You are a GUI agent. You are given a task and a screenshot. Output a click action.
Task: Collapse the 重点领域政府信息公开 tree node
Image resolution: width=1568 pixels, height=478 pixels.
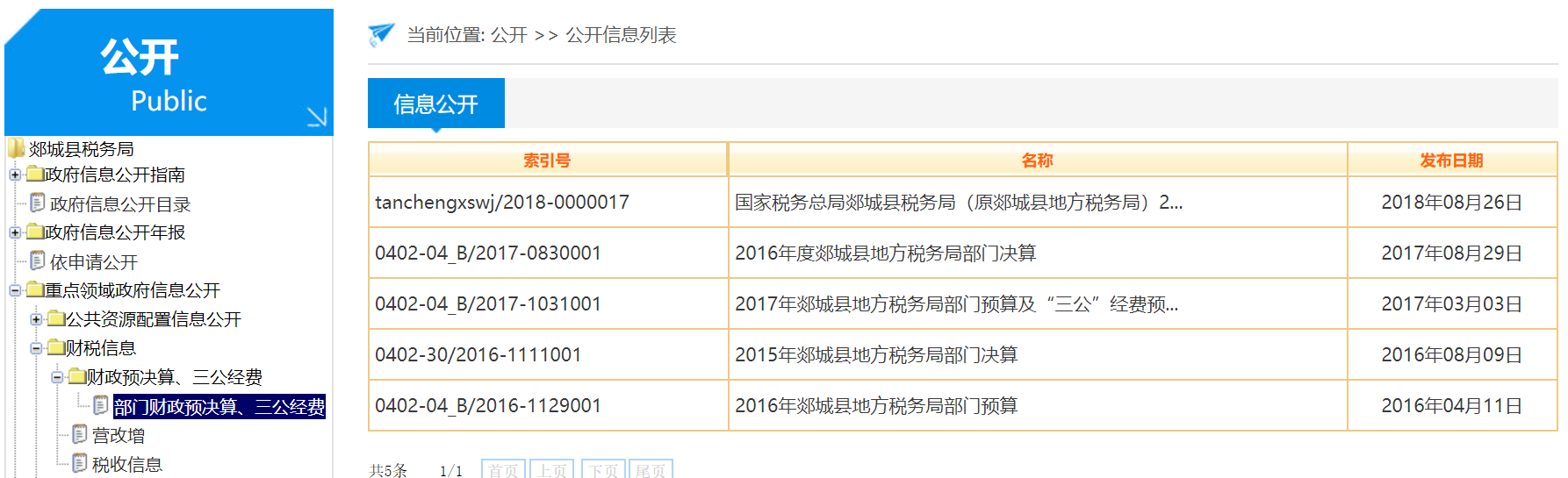15,290
